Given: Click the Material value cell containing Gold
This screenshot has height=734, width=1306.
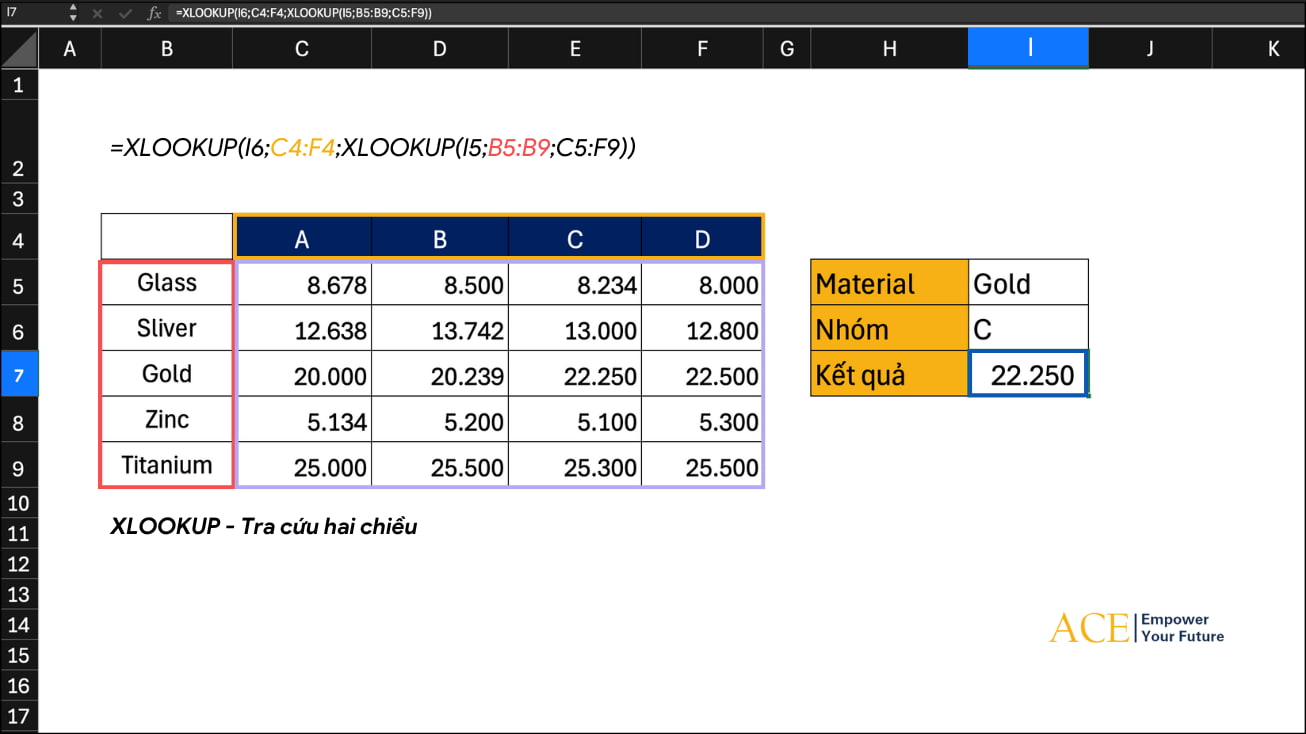Looking at the screenshot, I should coord(1028,284).
